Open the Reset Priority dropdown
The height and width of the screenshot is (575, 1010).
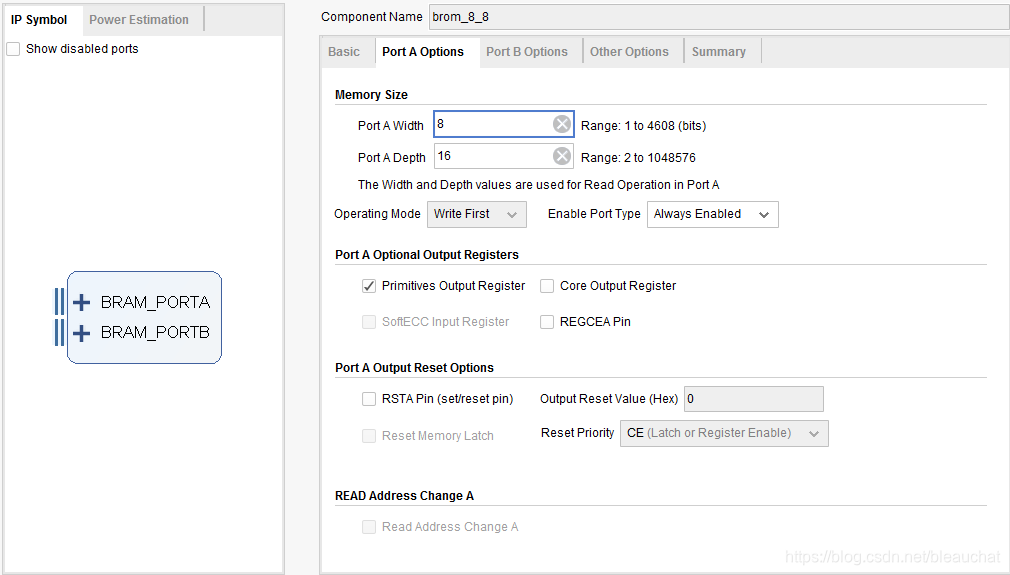tap(724, 433)
